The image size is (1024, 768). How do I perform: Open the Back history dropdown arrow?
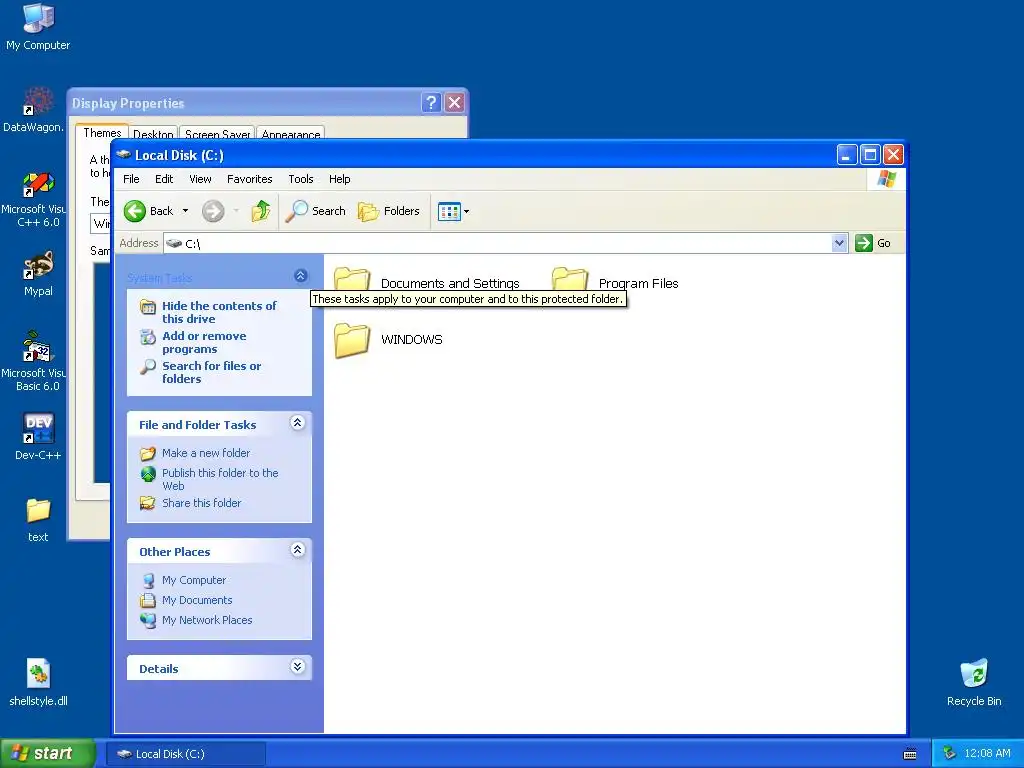[x=185, y=211]
